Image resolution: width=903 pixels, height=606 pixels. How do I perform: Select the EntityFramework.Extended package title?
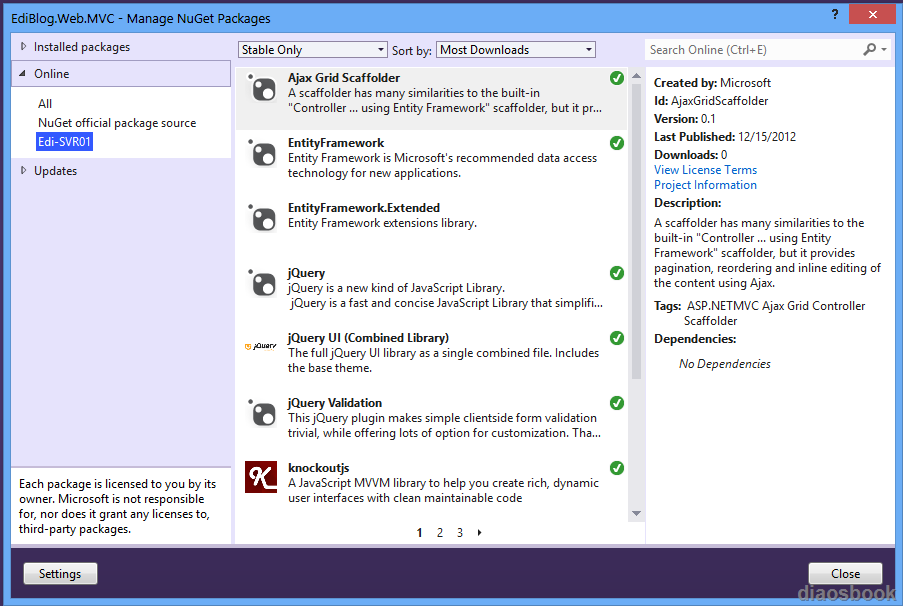[x=364, y=208]
